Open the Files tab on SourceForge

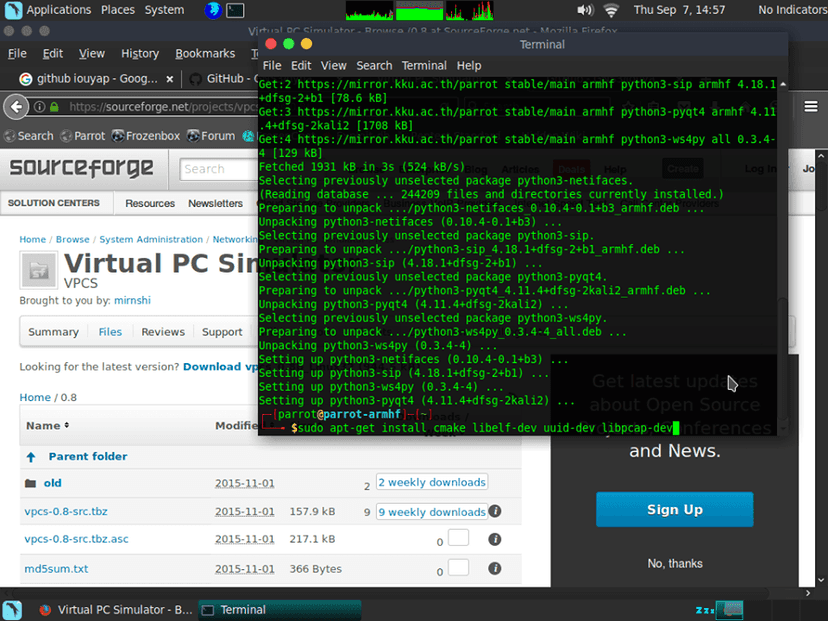click(110, 332)
